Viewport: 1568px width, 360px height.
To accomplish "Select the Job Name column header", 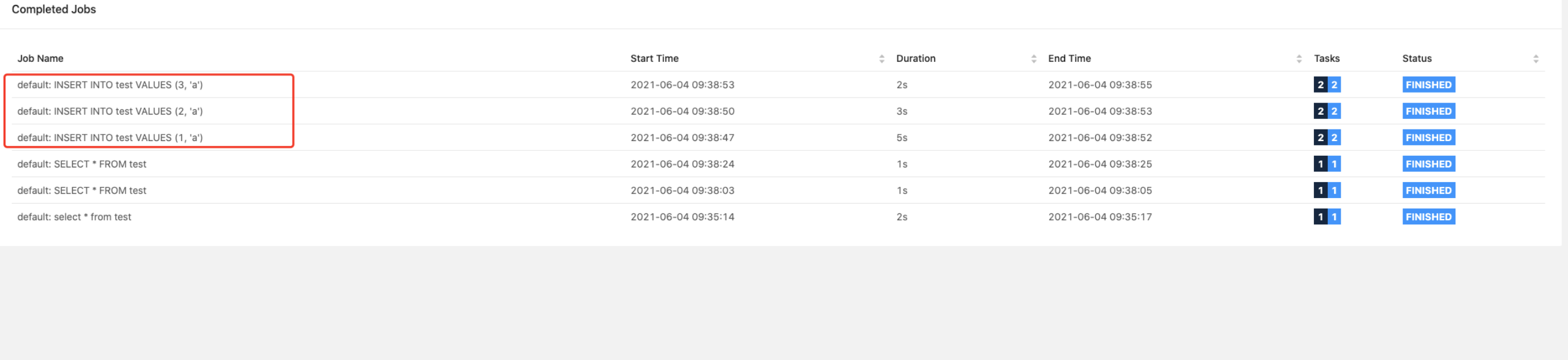I will tap(40, 58).
